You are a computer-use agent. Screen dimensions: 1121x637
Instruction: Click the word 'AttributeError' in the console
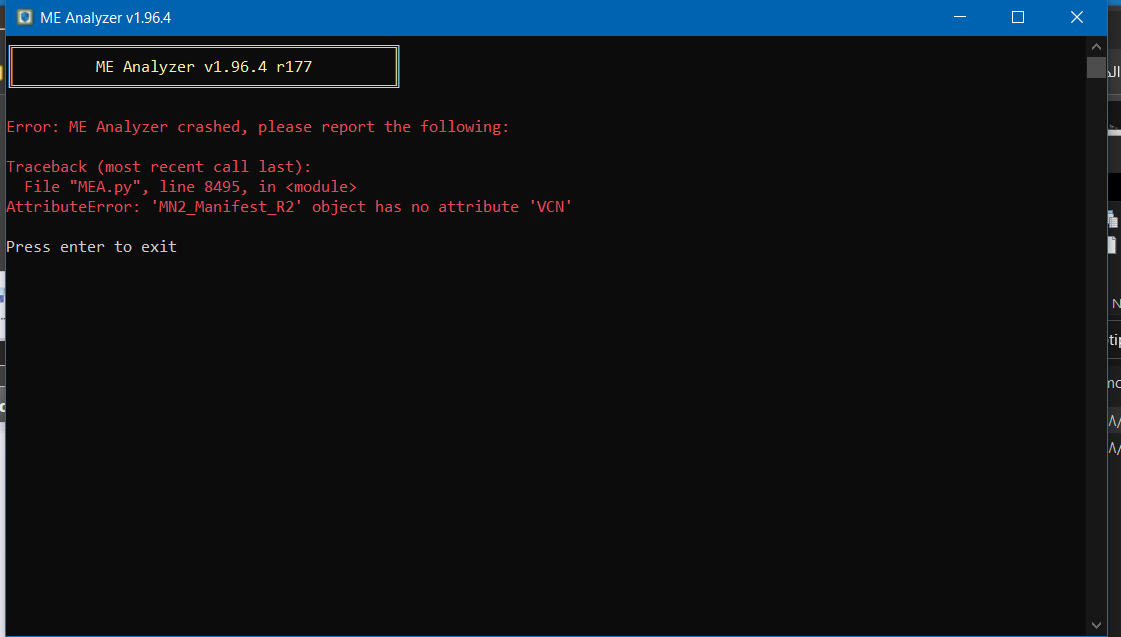pyautogui.click(x=69, y=207)
